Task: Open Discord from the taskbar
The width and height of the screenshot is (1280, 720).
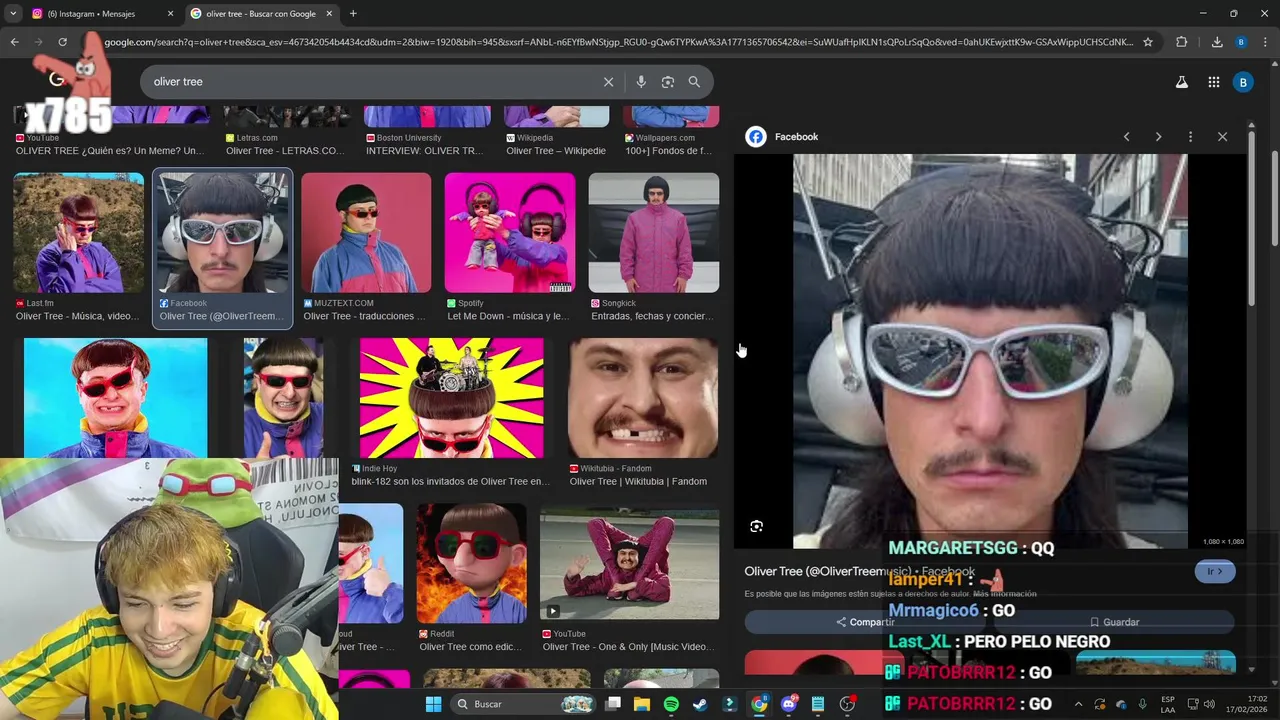Action: click(789, 704)
